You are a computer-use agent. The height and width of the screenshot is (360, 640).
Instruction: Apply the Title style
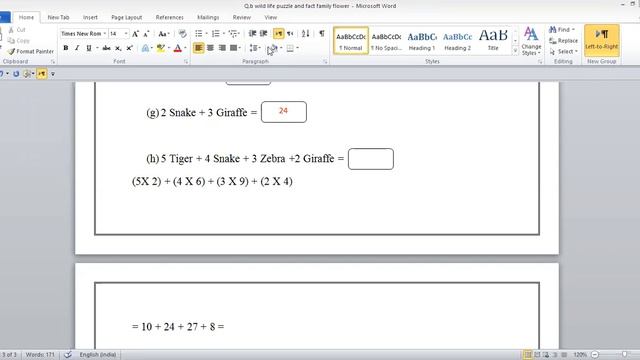click(493, 40)
